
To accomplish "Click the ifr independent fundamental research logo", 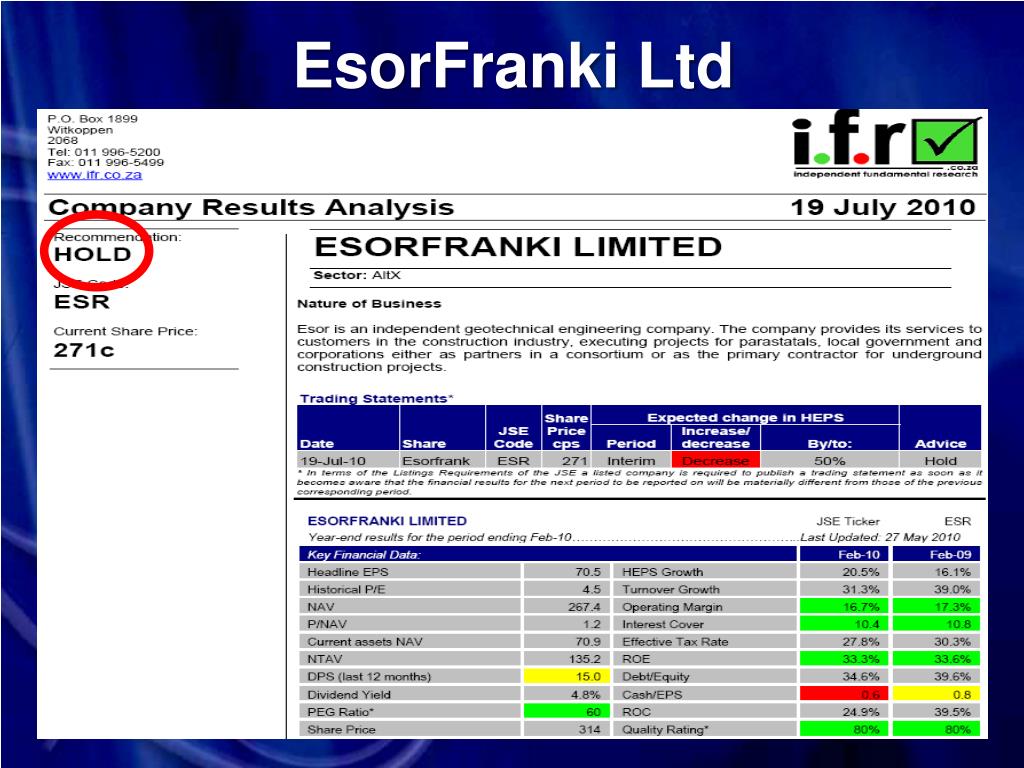I will click(x=886, y=145).
